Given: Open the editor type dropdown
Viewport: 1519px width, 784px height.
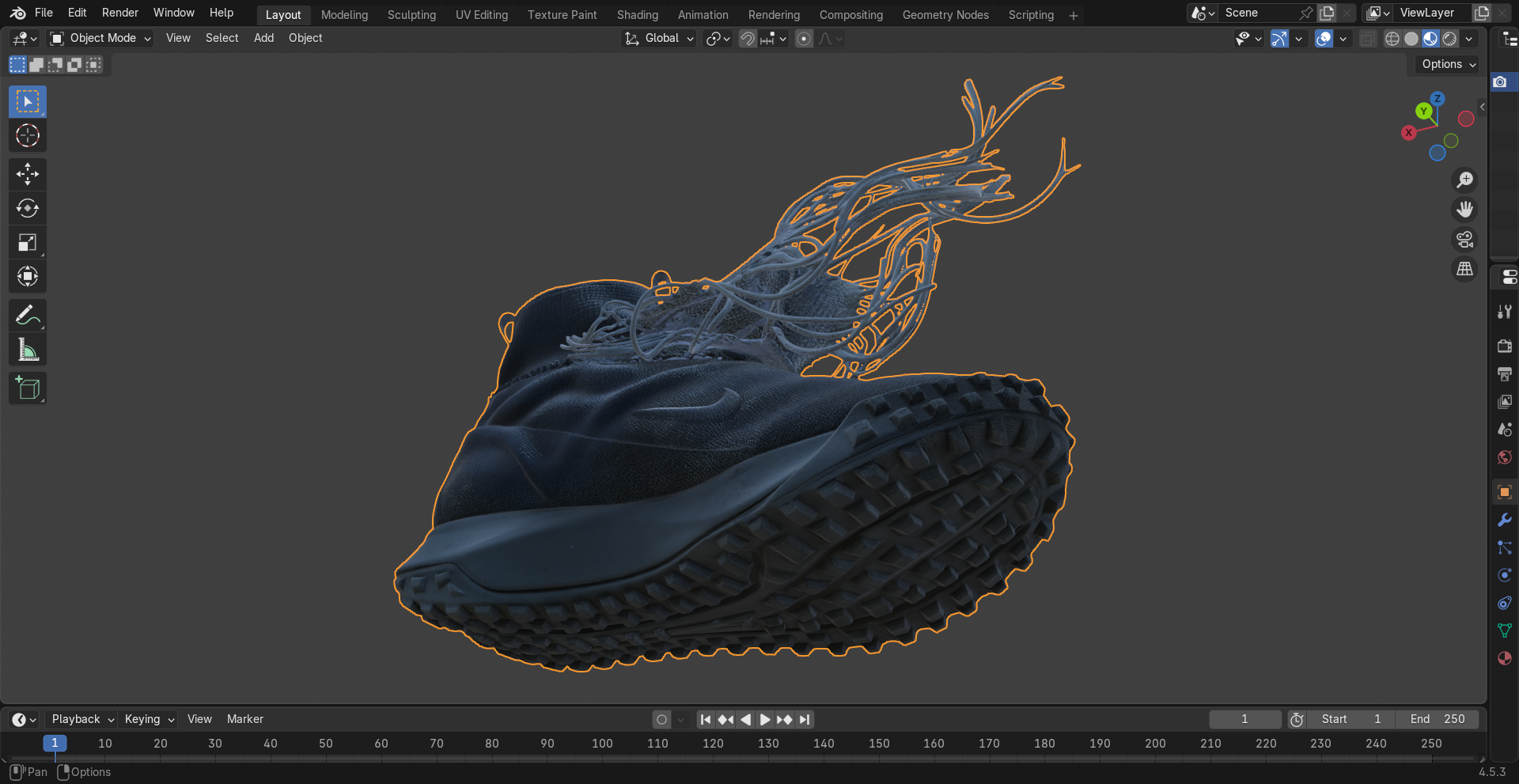Looking at the screenshot, I should click(25, 38).
